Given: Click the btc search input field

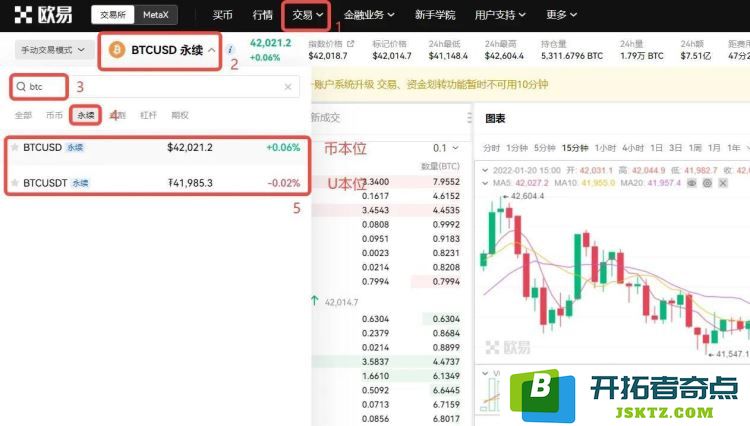Looking at the screenshot, I should [x=155, y=87].
